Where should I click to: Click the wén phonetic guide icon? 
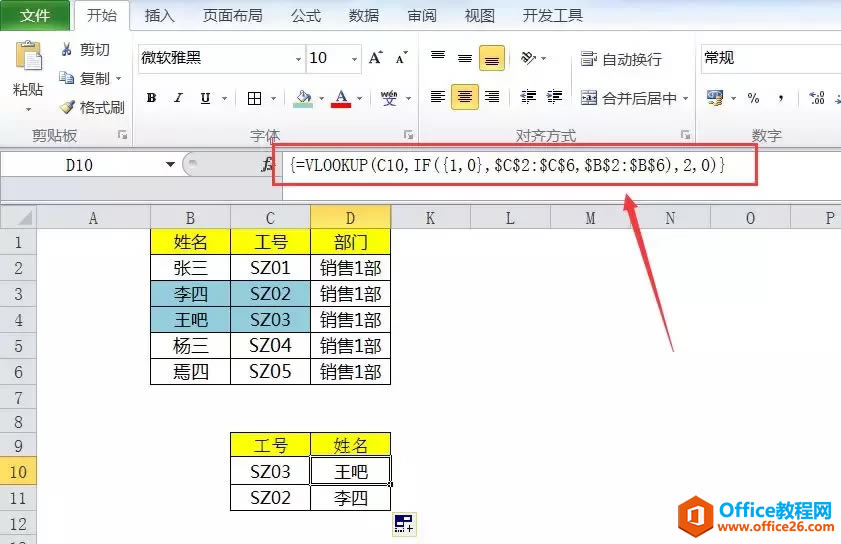point(389,98)
